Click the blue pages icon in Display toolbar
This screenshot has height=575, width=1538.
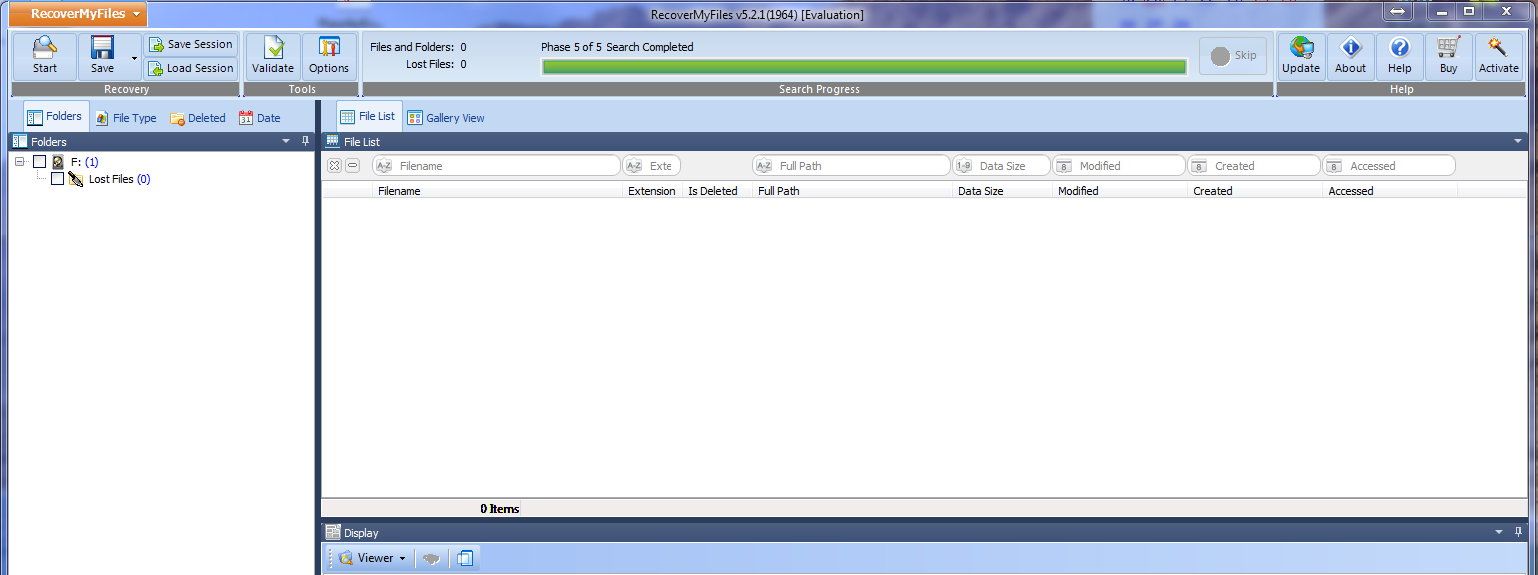465,559
